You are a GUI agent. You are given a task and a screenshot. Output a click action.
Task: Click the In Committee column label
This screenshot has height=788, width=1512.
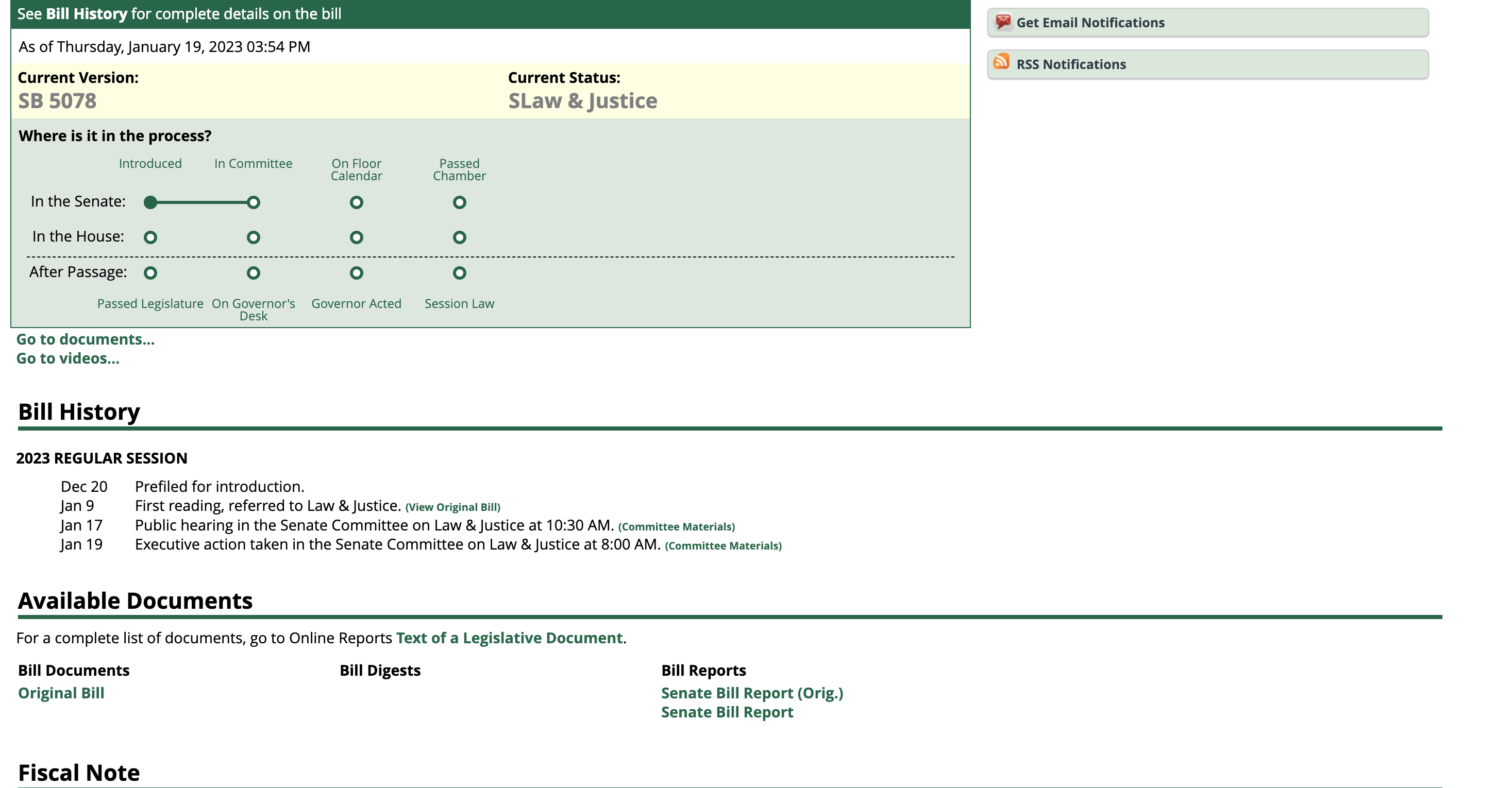pyautogui.click(x=254, y=164)
